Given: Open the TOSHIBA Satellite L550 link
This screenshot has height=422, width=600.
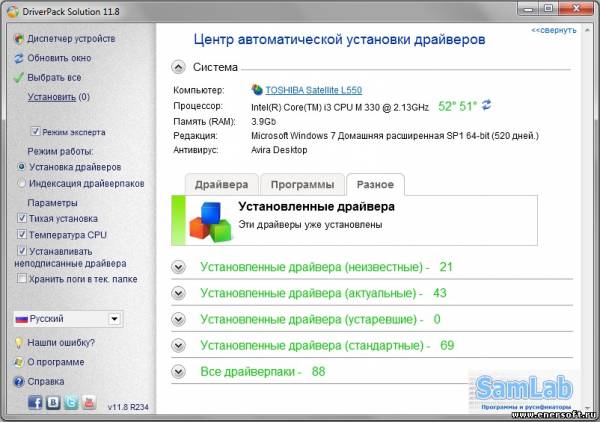Looking at the screenshot, I should pyautogui.click(x=313, y=90).
